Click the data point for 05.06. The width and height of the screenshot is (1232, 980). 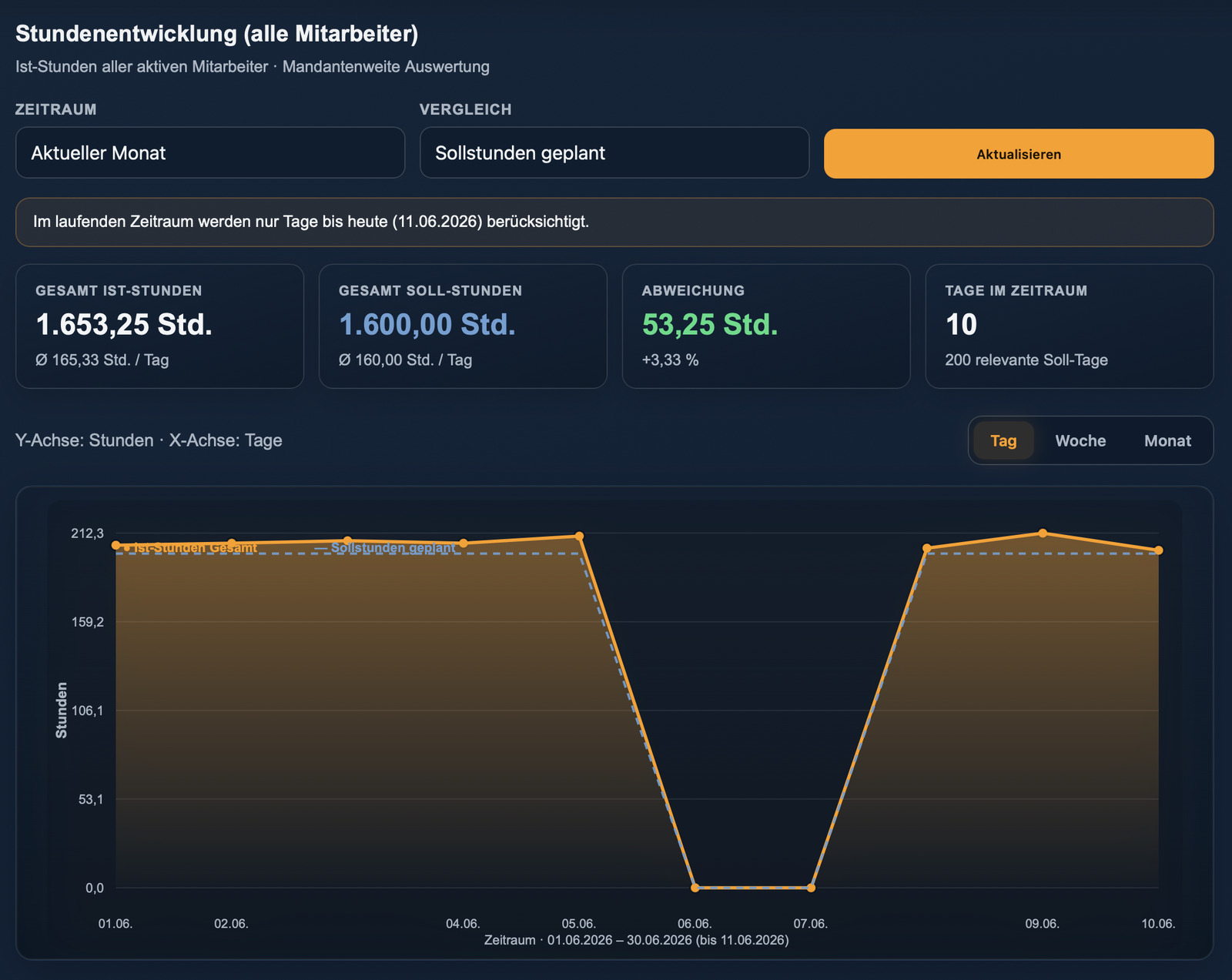click(x=579, y=536)
